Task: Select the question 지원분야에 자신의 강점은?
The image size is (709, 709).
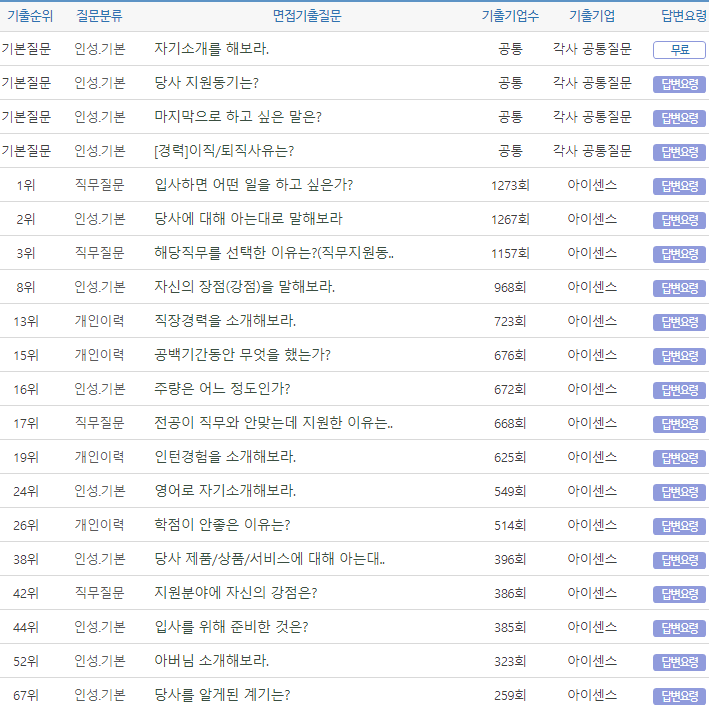Action: 236,593
